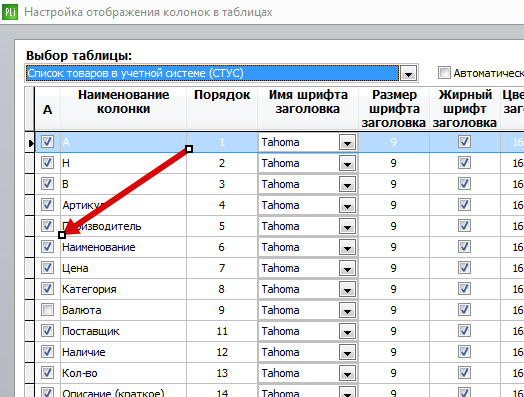Screen dimensions: 524x397
Task: Click the PLi application icon in title bar
Action: point(10,12)
